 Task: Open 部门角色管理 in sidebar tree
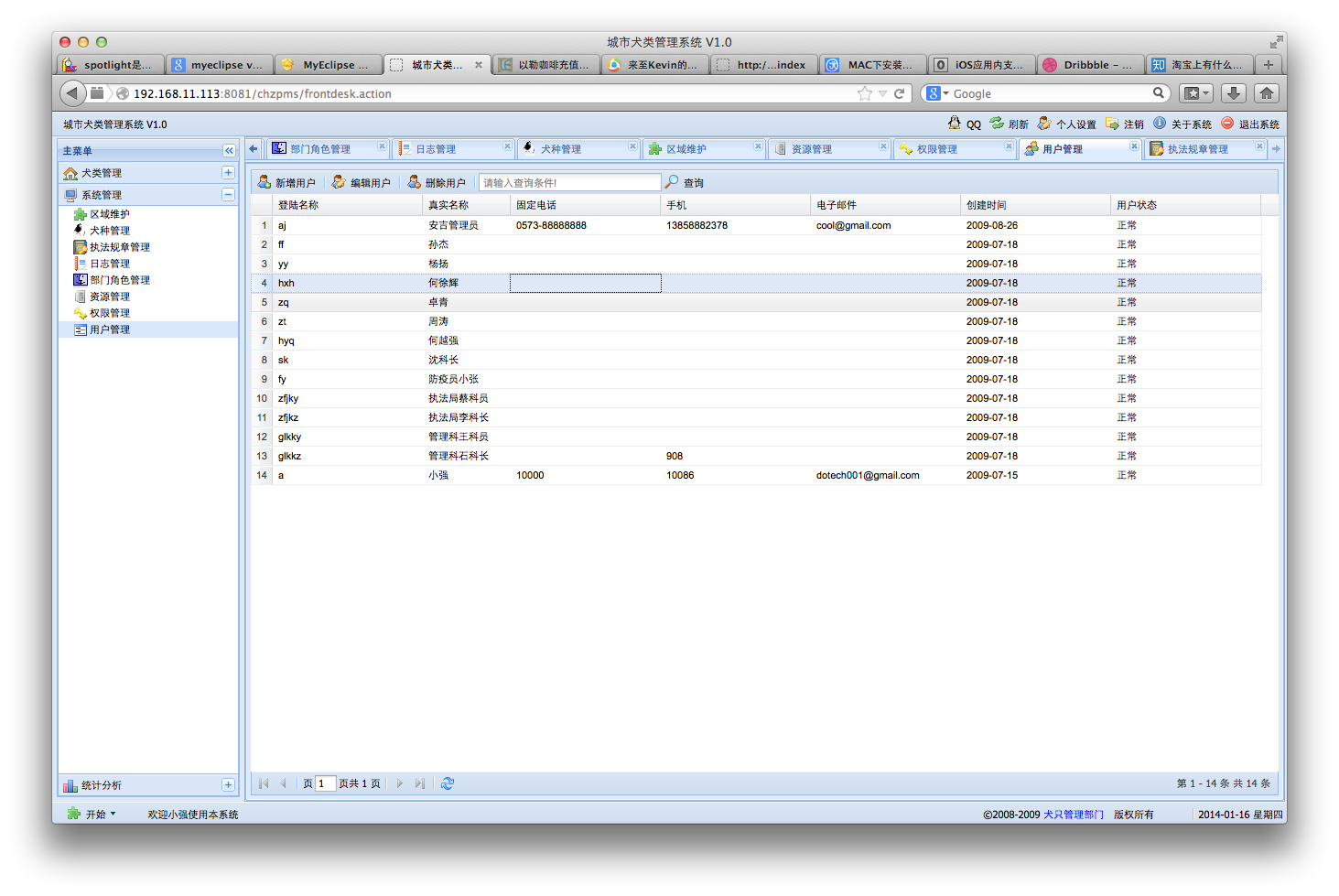pyautogui.click(x=119, y=280)
